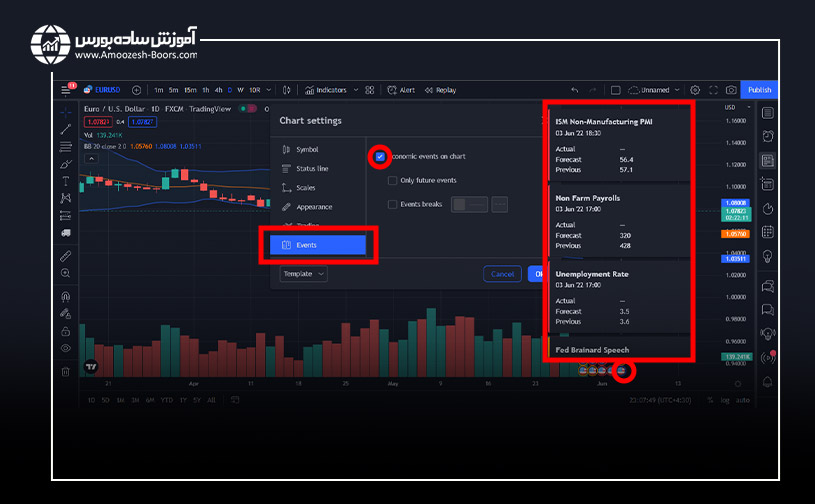Image resolution: width=815 pixels, height=504 pixels.
Task: Enable Only future events checkbox
Action: pos(393,181)
